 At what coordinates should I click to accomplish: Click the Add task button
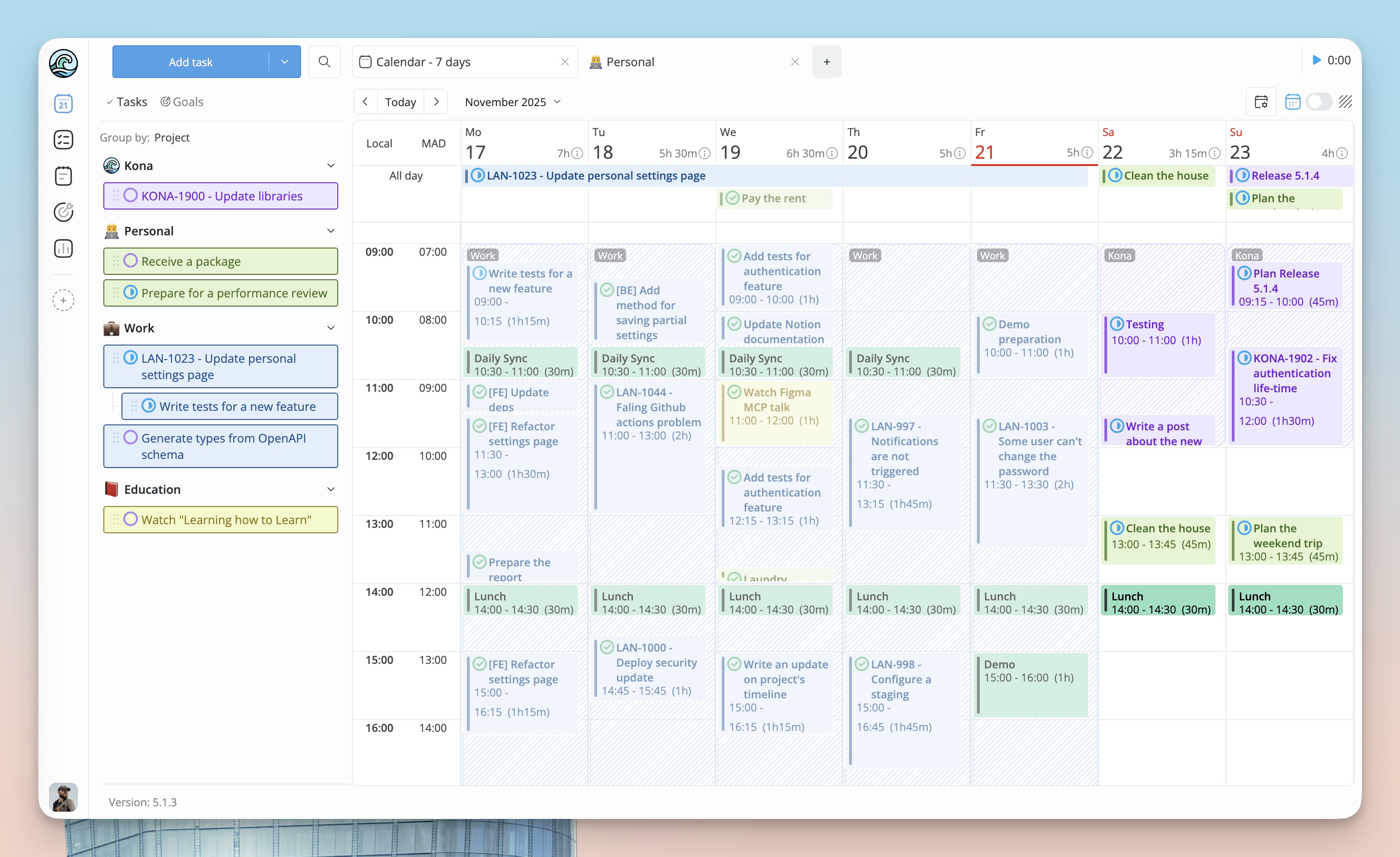(190, 62)
